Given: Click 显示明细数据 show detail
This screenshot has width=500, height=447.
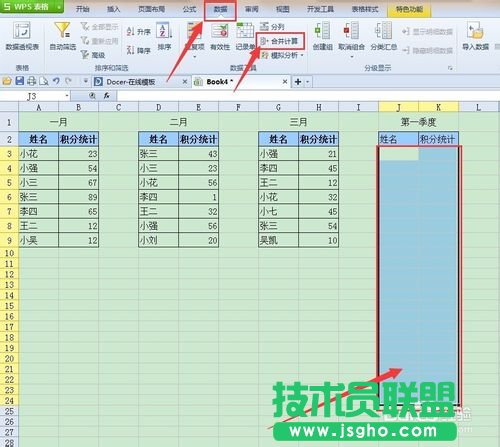Looking at the screenshot, I should click(427, 32).
